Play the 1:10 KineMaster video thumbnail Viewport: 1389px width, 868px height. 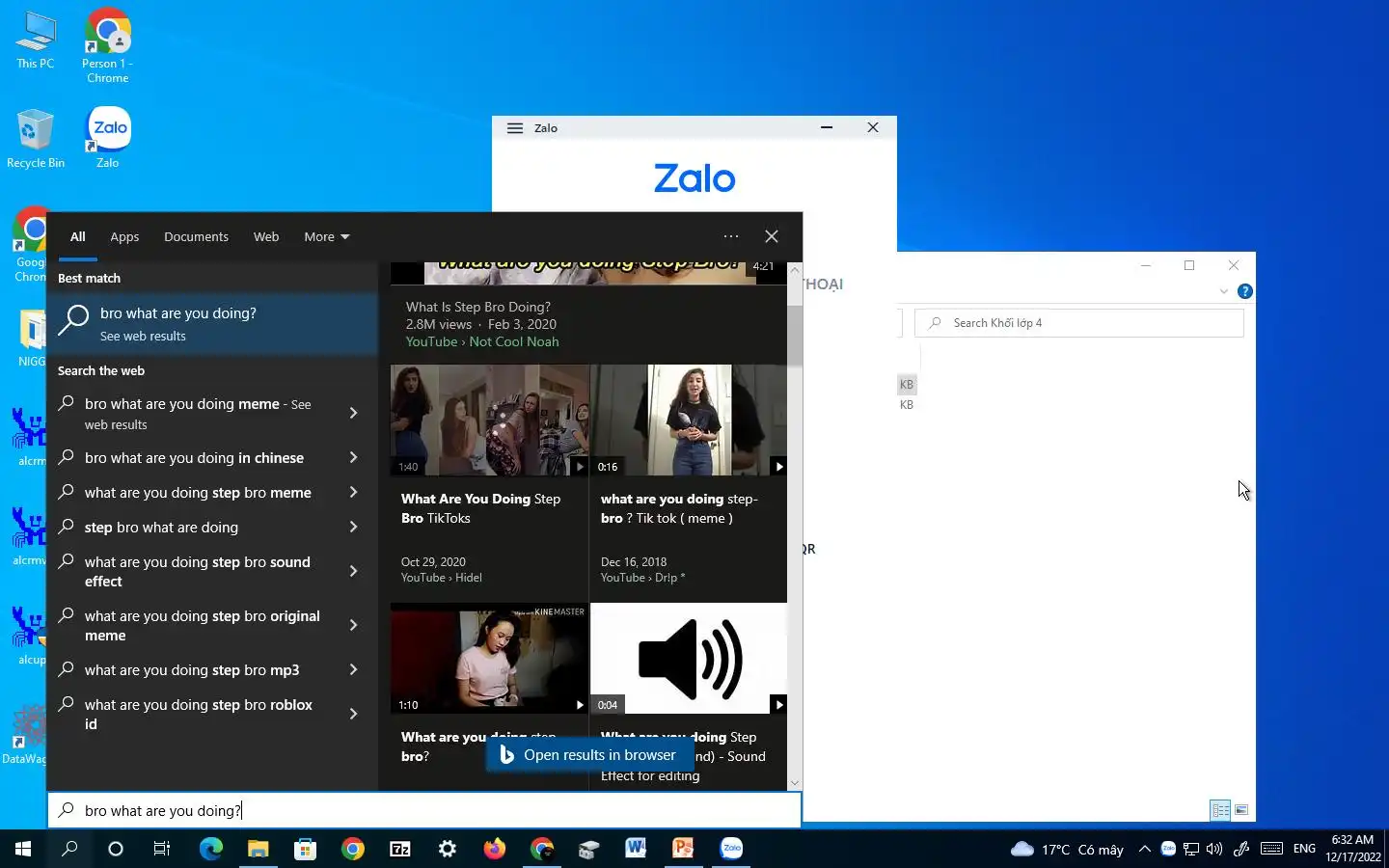[489, 658]
